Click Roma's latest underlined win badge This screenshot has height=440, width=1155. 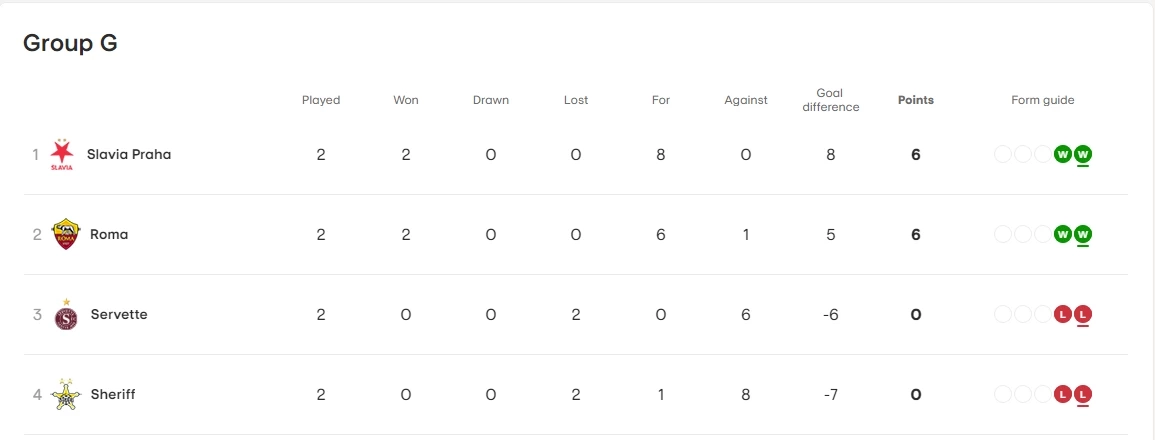(1083, 234)
